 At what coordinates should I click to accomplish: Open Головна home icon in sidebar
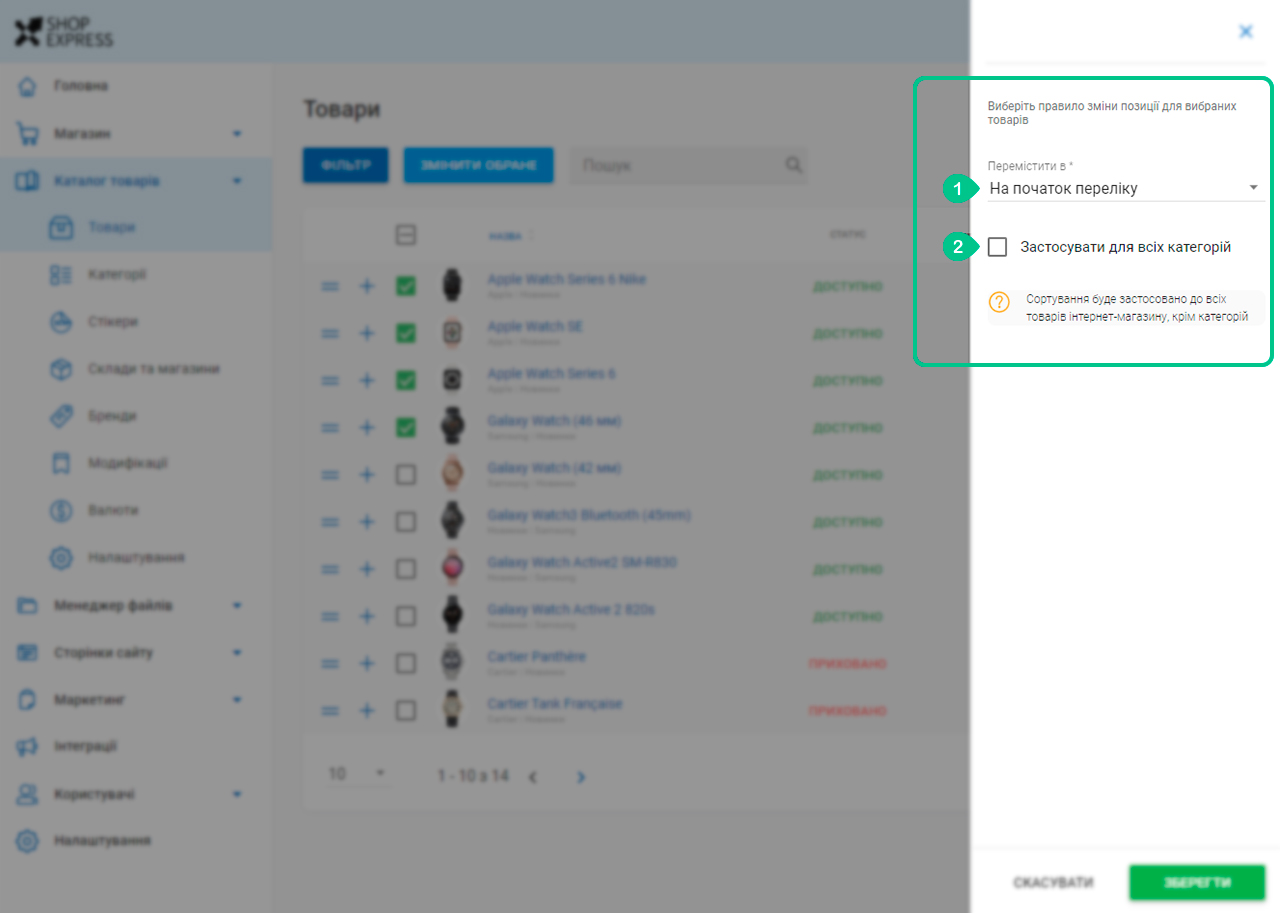point(28,86)
